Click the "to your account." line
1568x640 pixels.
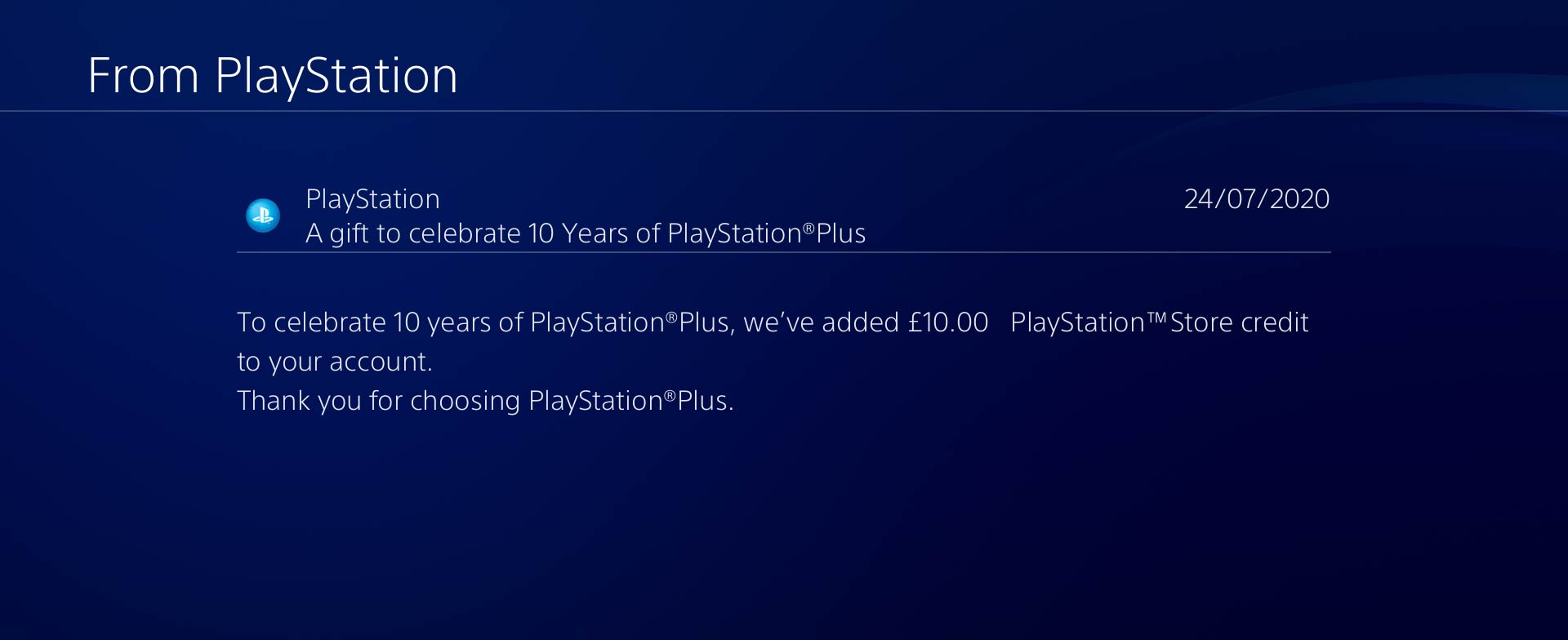[x=334, y=362]
